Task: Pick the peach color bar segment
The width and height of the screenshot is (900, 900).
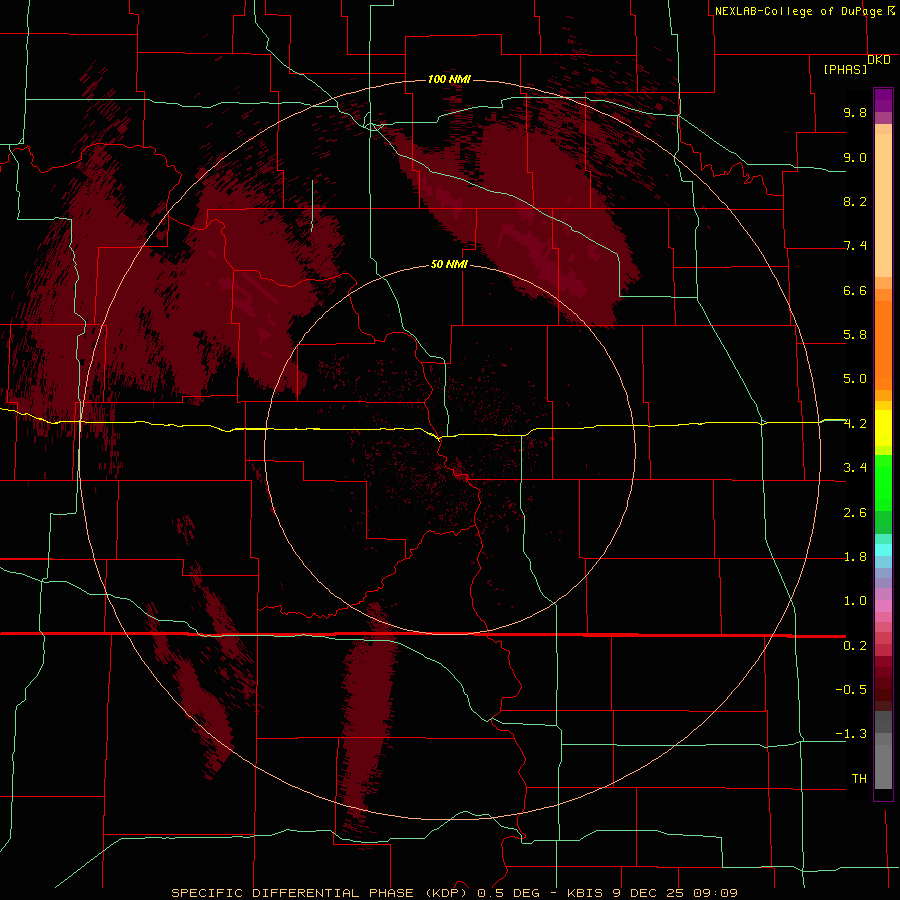Action: tap(883, 207)
